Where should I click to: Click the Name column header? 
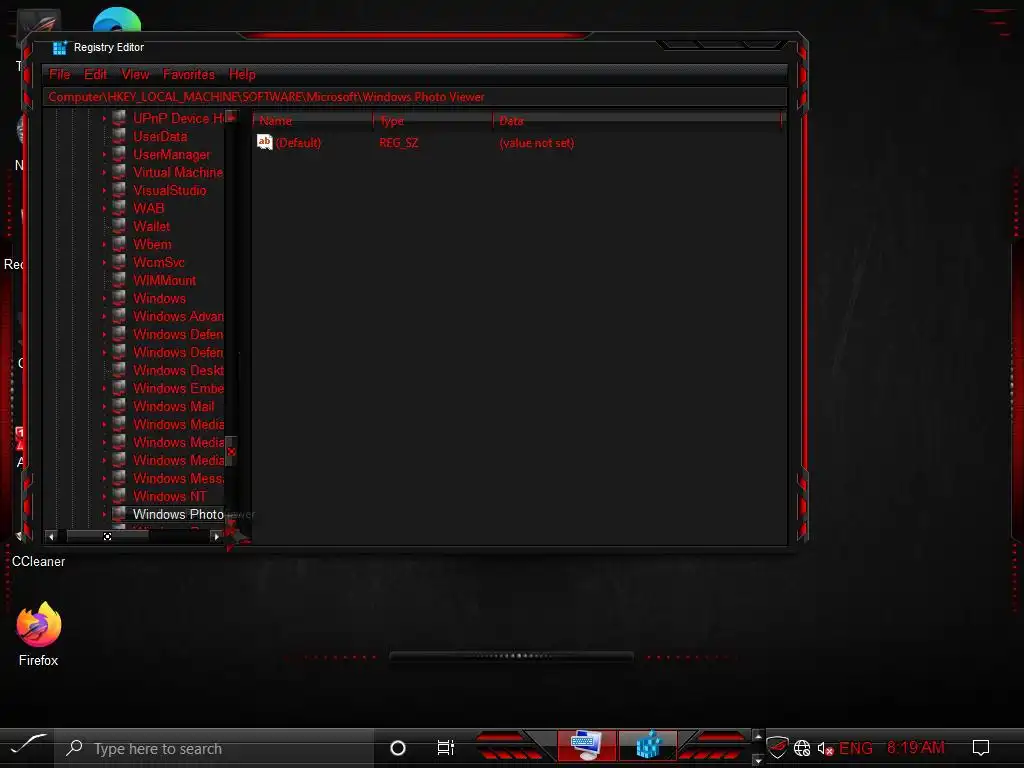point(313,121)
